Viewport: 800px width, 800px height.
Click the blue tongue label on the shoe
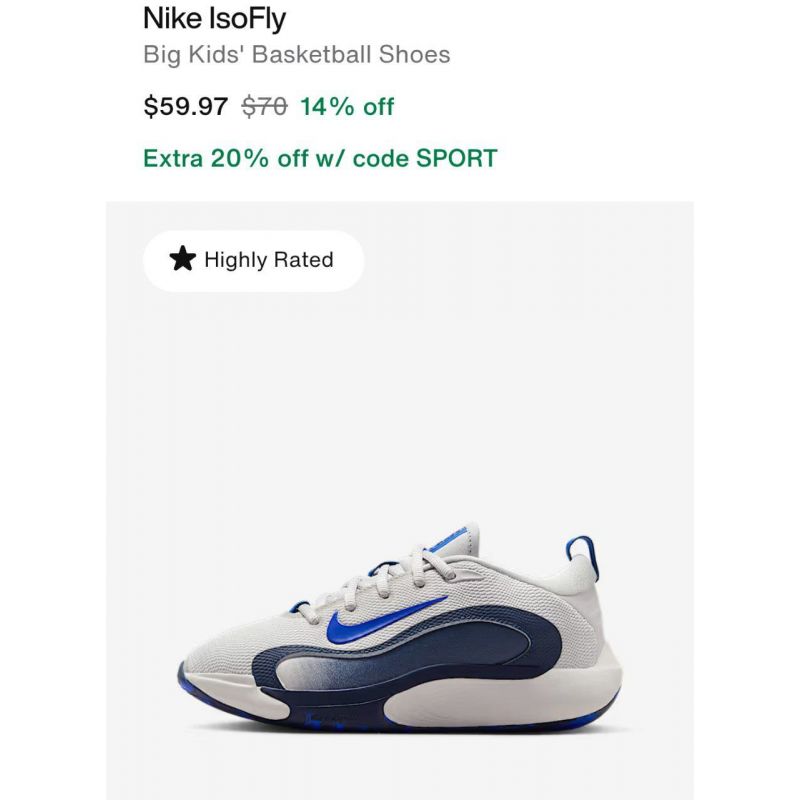click(x=448, y=540)
